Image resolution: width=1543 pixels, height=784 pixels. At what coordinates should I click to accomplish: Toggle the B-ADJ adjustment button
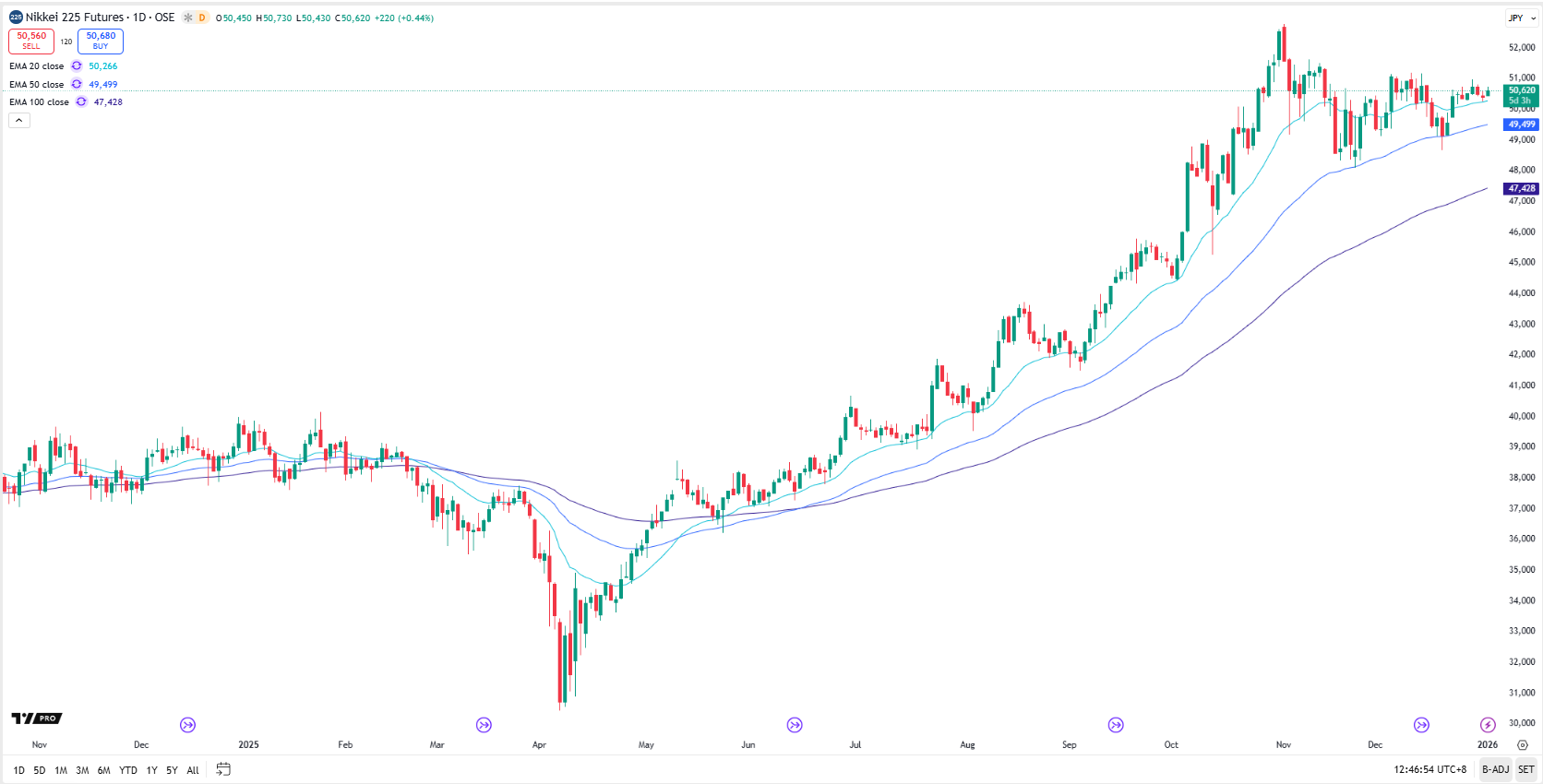click(x=1495, y=769)
